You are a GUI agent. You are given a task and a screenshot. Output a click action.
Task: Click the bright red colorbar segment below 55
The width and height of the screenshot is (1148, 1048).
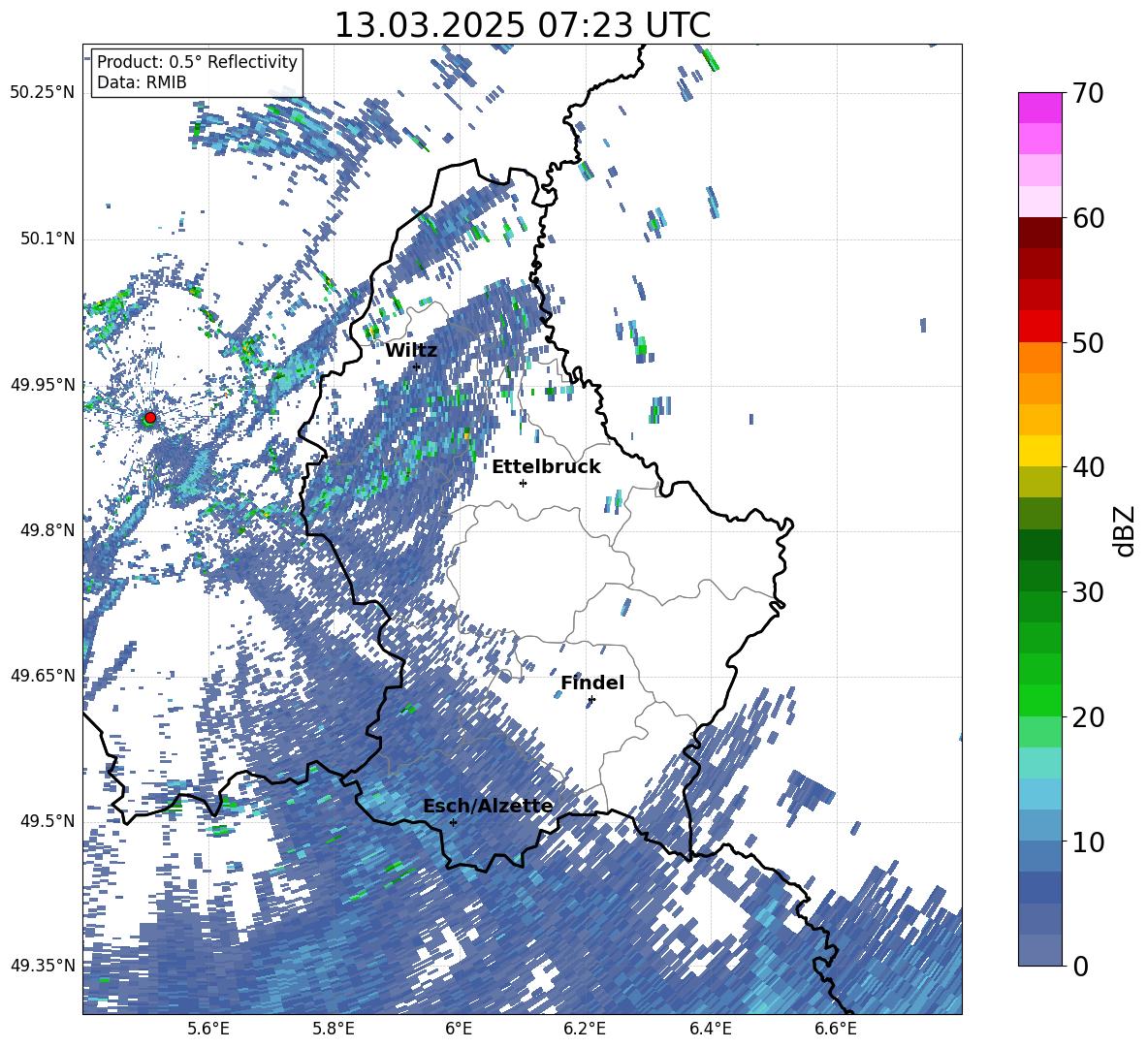point(1039,327)
